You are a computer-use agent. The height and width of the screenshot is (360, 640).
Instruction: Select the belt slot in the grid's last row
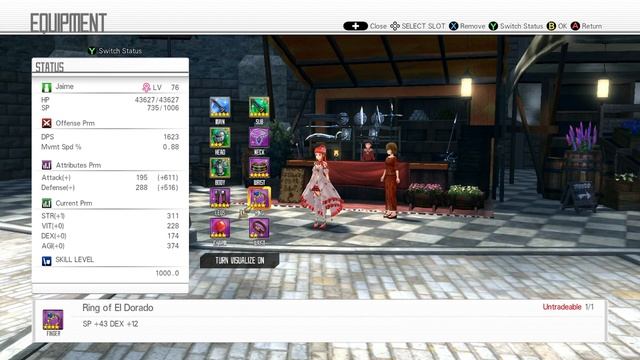click(x=259, y=228)
